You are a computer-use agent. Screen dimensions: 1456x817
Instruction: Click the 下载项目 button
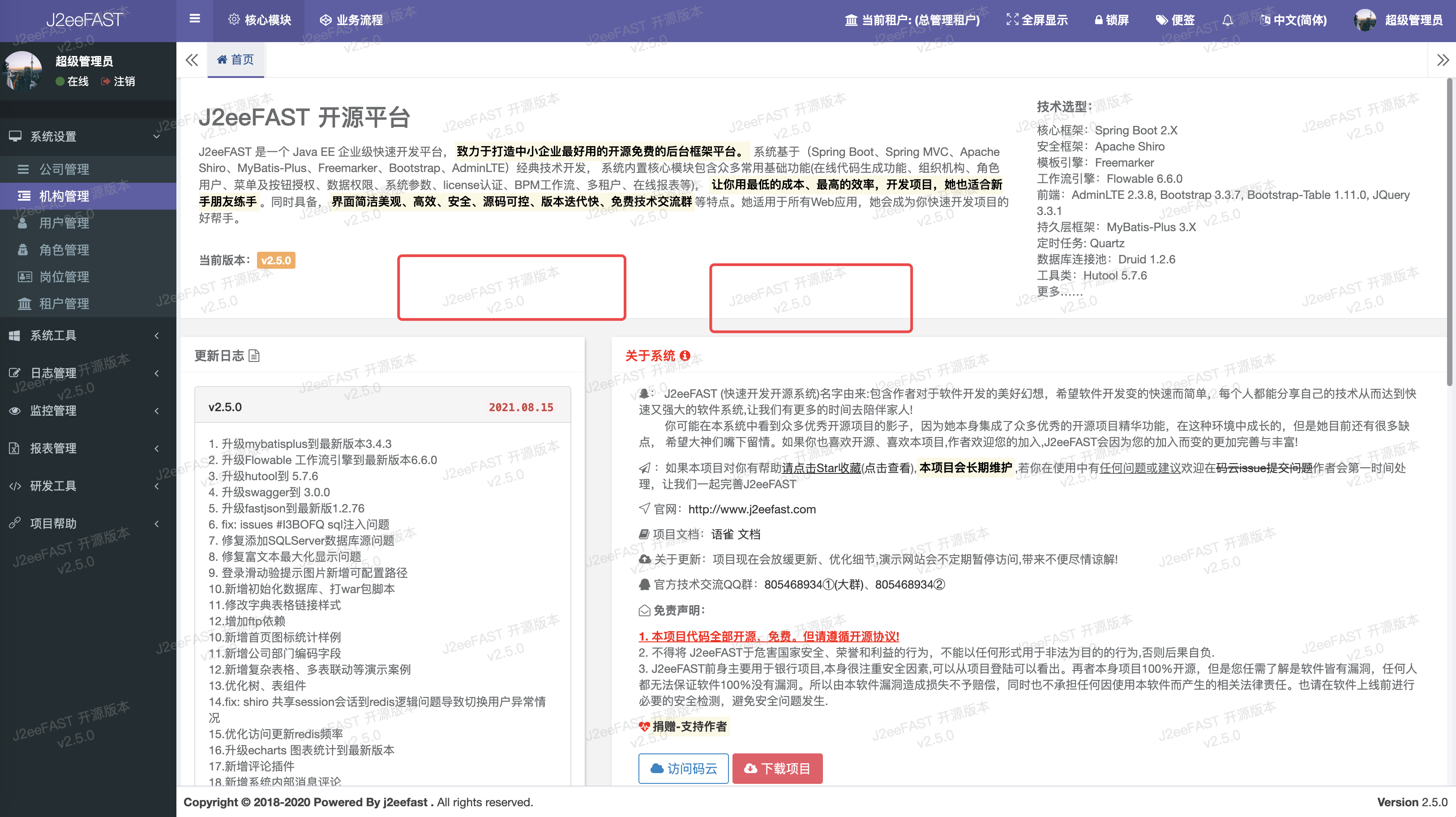[777, 768]
